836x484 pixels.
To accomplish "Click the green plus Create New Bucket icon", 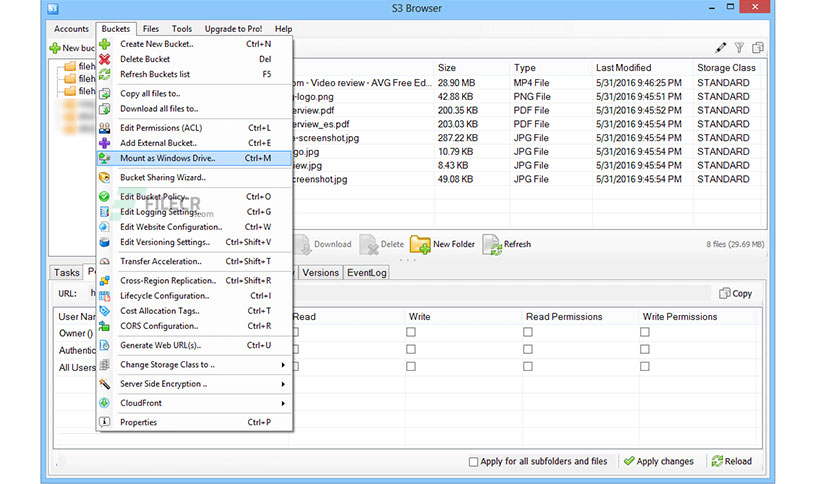I will pos(104,44).
